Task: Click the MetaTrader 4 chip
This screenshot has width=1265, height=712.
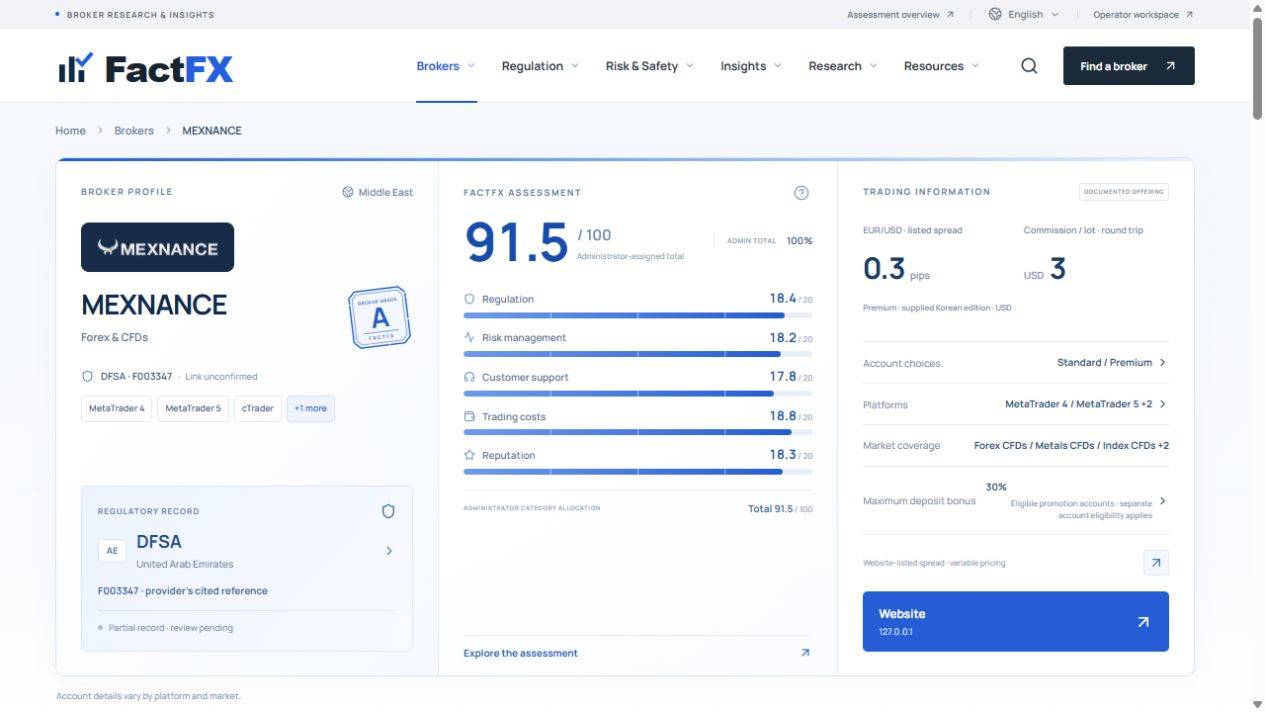Action: tap(117, 408)
